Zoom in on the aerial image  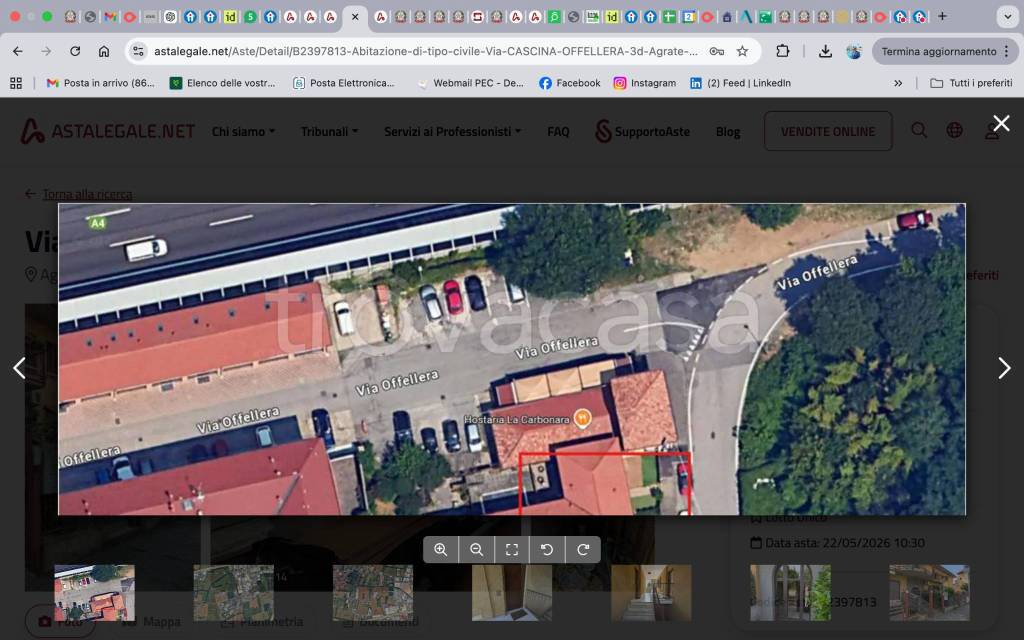[x=441, y=550]
